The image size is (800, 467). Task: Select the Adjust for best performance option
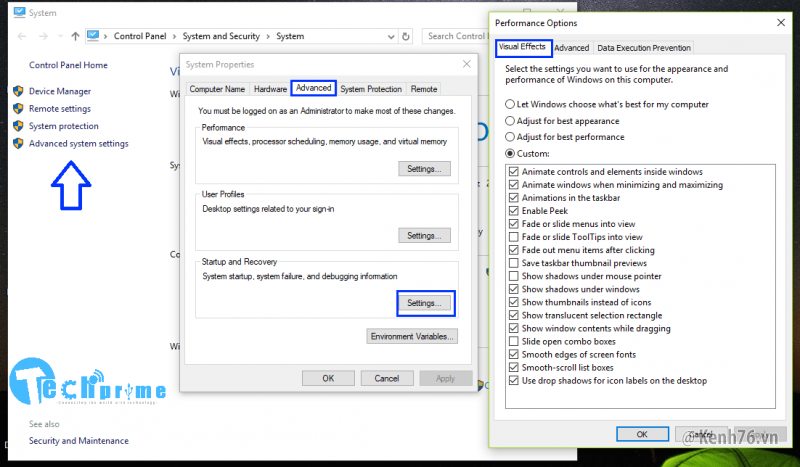[511, 137]
